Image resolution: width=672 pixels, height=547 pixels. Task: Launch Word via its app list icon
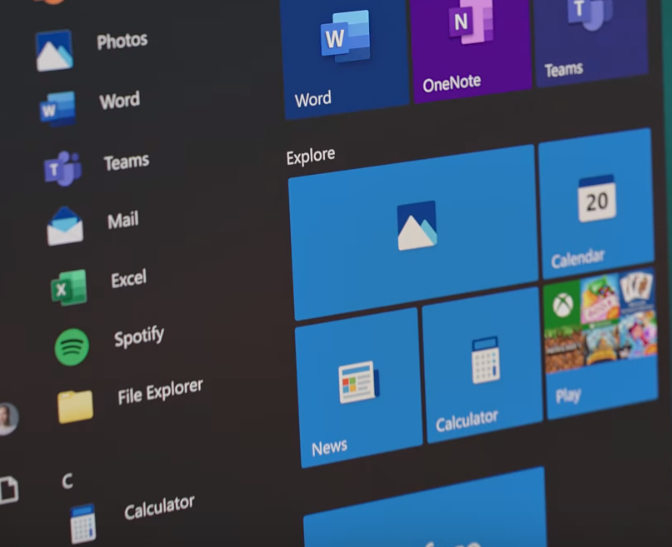pyautogui.click(x=58, y=108)
